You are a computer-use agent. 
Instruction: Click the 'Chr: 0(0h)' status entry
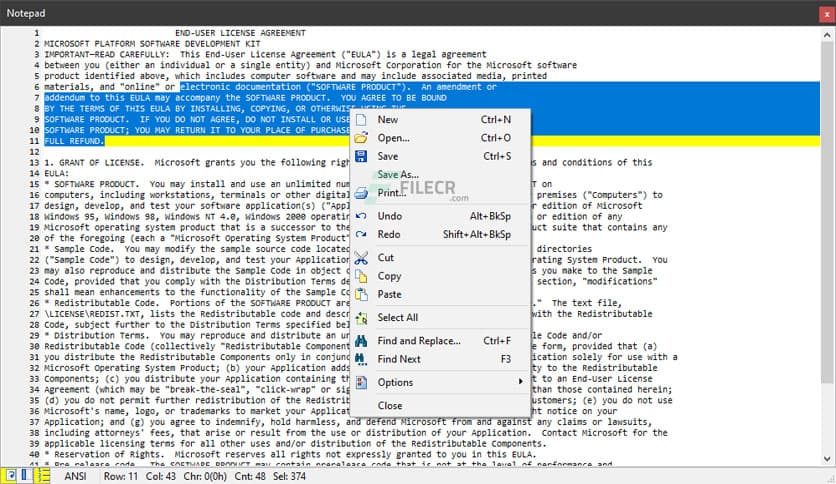(x=205, y=476)
